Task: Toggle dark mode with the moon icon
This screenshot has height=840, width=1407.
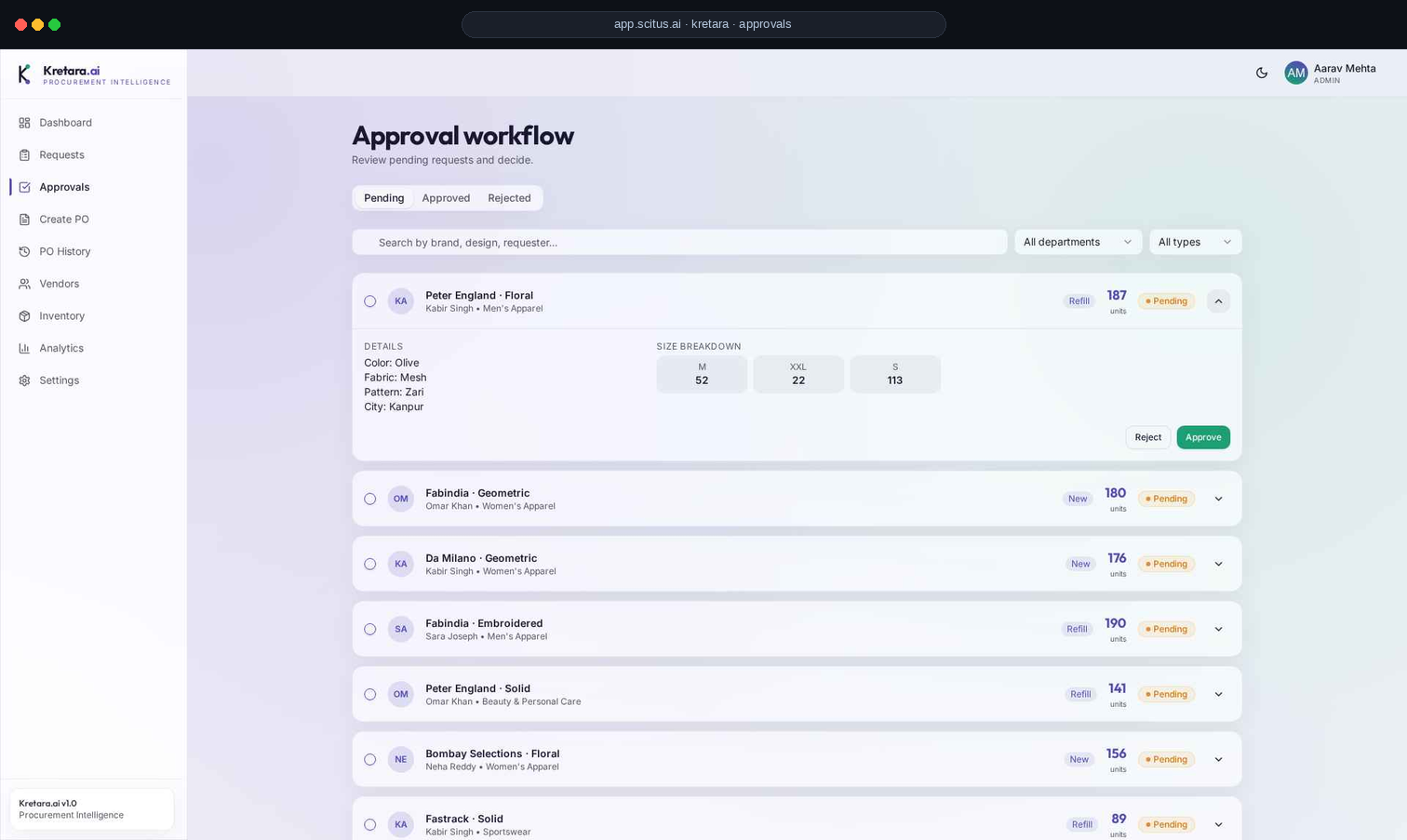Action: 1262,73
